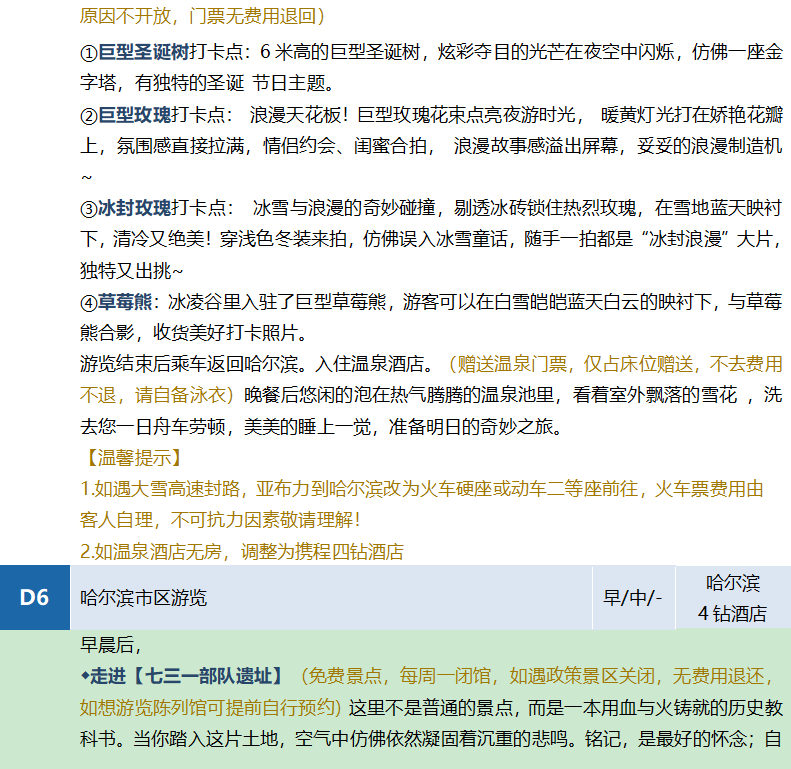Click the circled number ① bullet marker

coord(89,51)
